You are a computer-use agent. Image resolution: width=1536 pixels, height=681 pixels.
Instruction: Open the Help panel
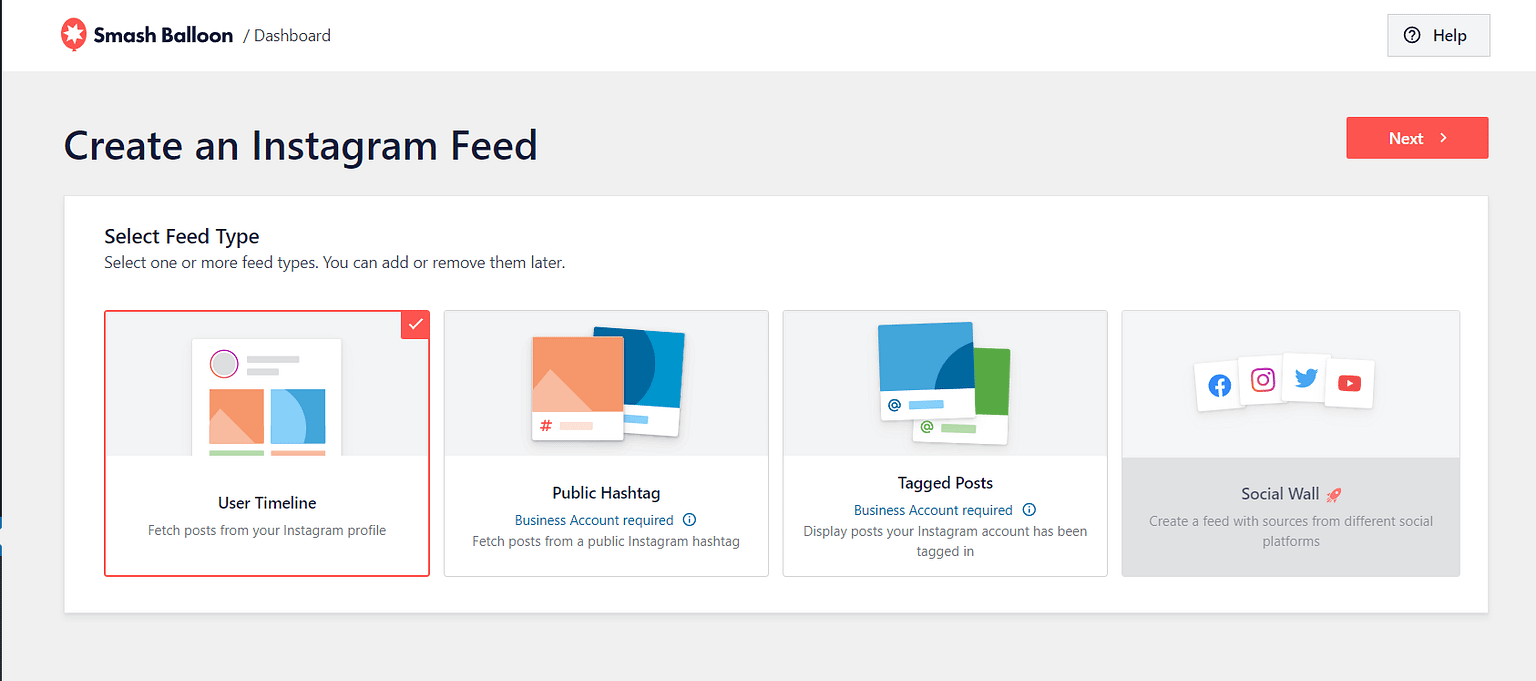pyautogui.click(x=1438, y=35)
